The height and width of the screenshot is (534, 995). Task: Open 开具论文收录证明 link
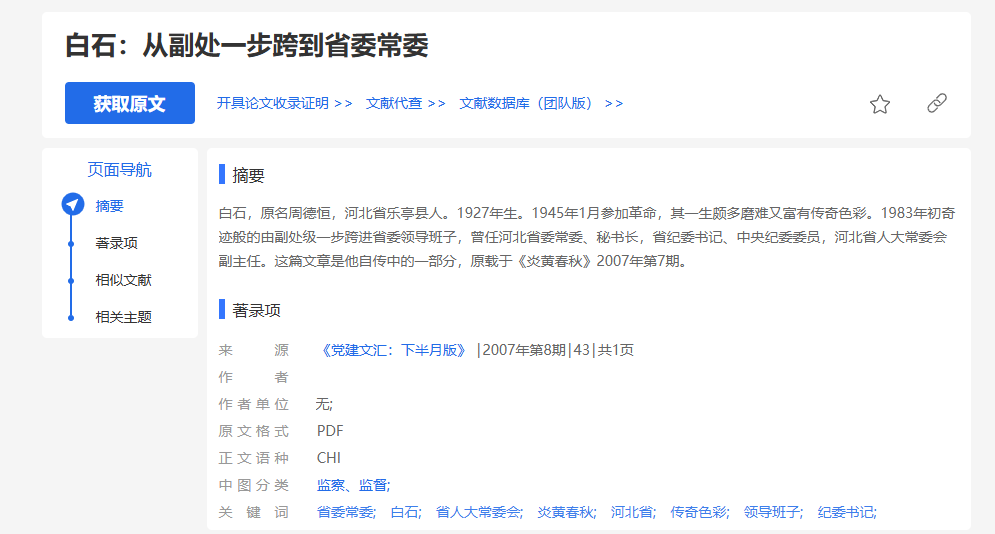[x=284, y=103]
